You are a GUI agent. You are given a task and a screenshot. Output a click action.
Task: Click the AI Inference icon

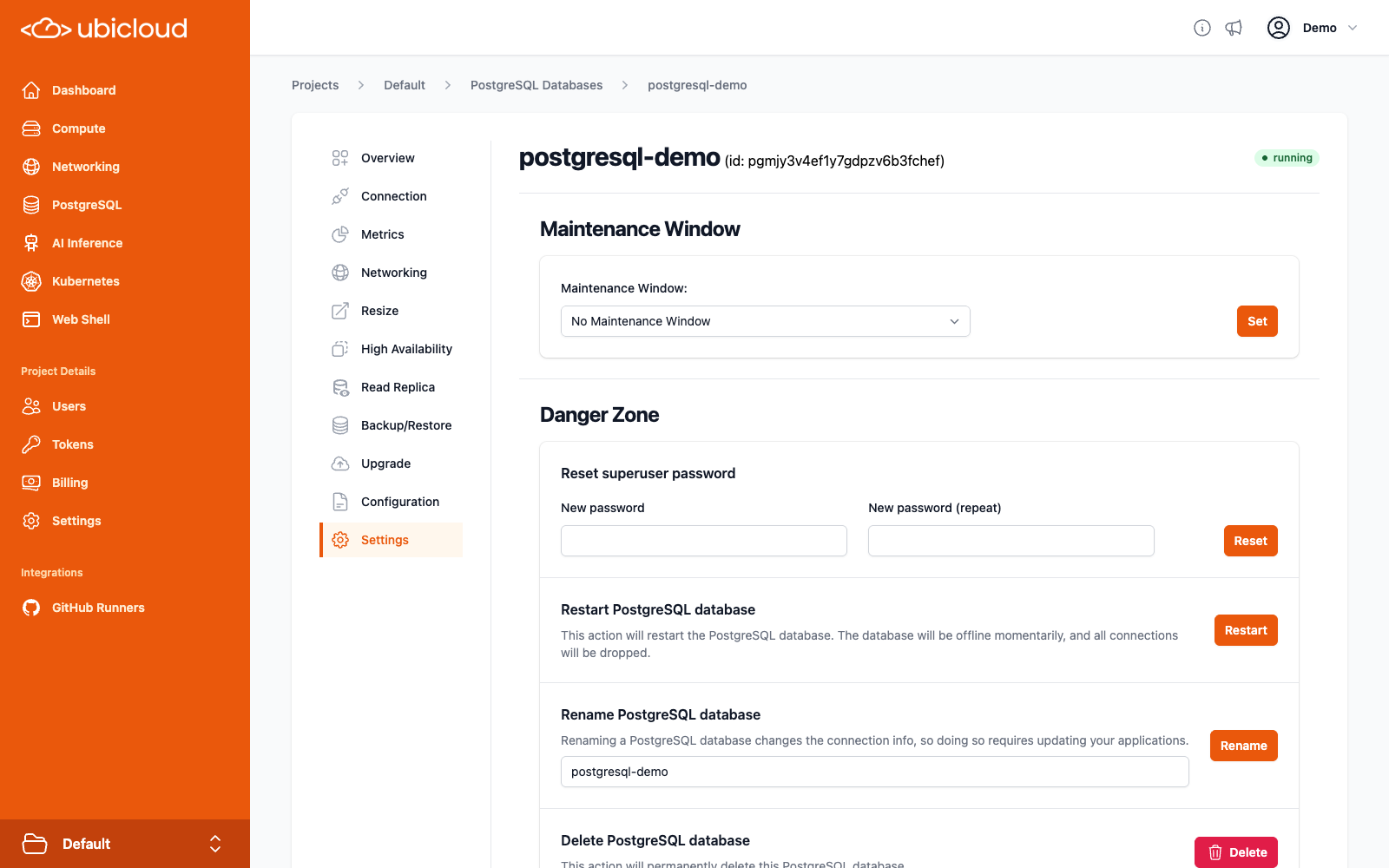[31, 243]
